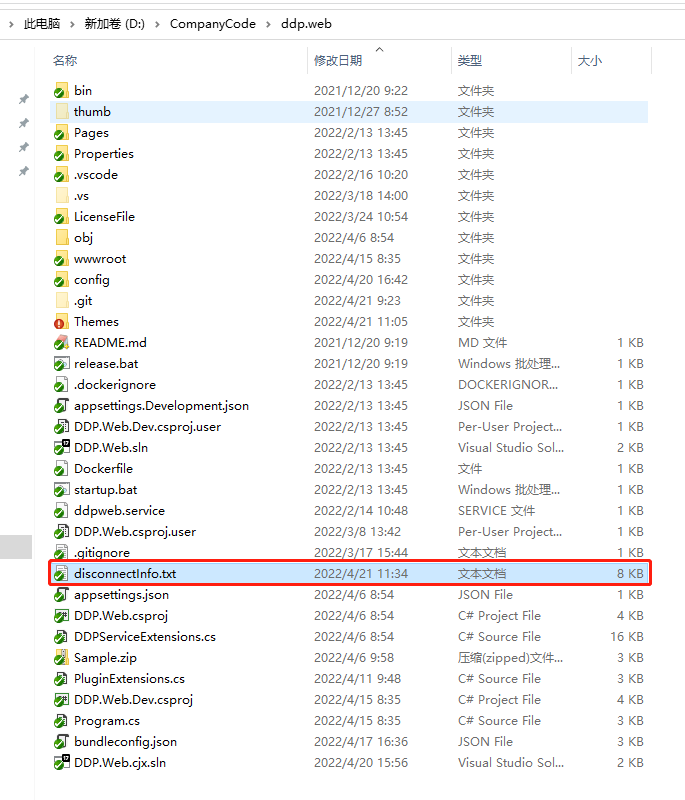This screenshot has height=800, width=685.
Task: Select the wwwroot folder
Action: (100, 259)
